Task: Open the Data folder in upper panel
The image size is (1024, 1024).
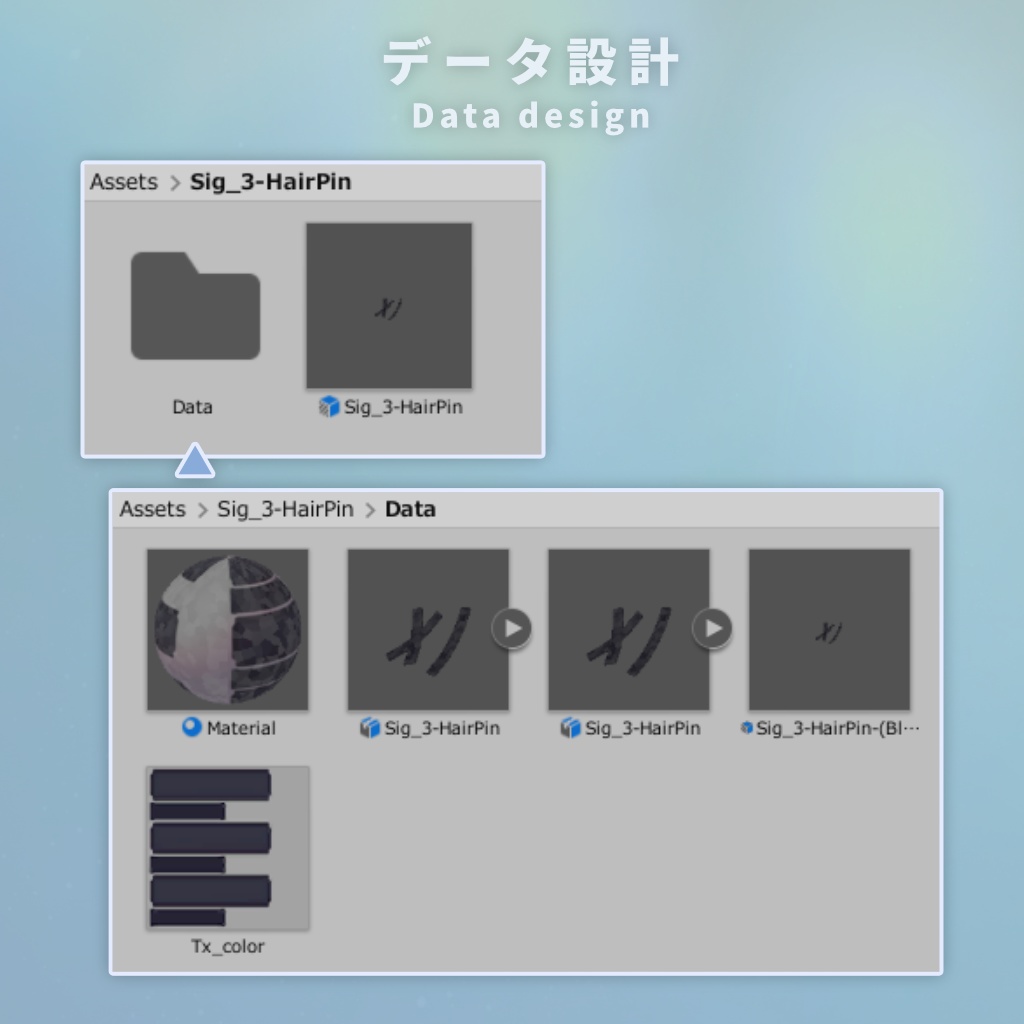Action: pos(193,305)
